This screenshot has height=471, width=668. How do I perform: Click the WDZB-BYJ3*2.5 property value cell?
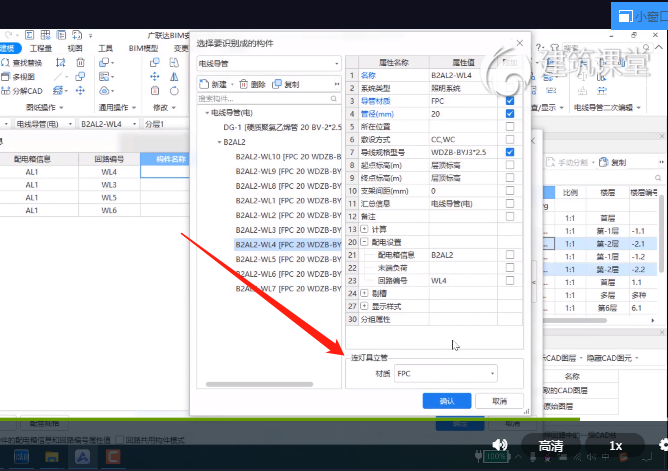pos(464,152)
